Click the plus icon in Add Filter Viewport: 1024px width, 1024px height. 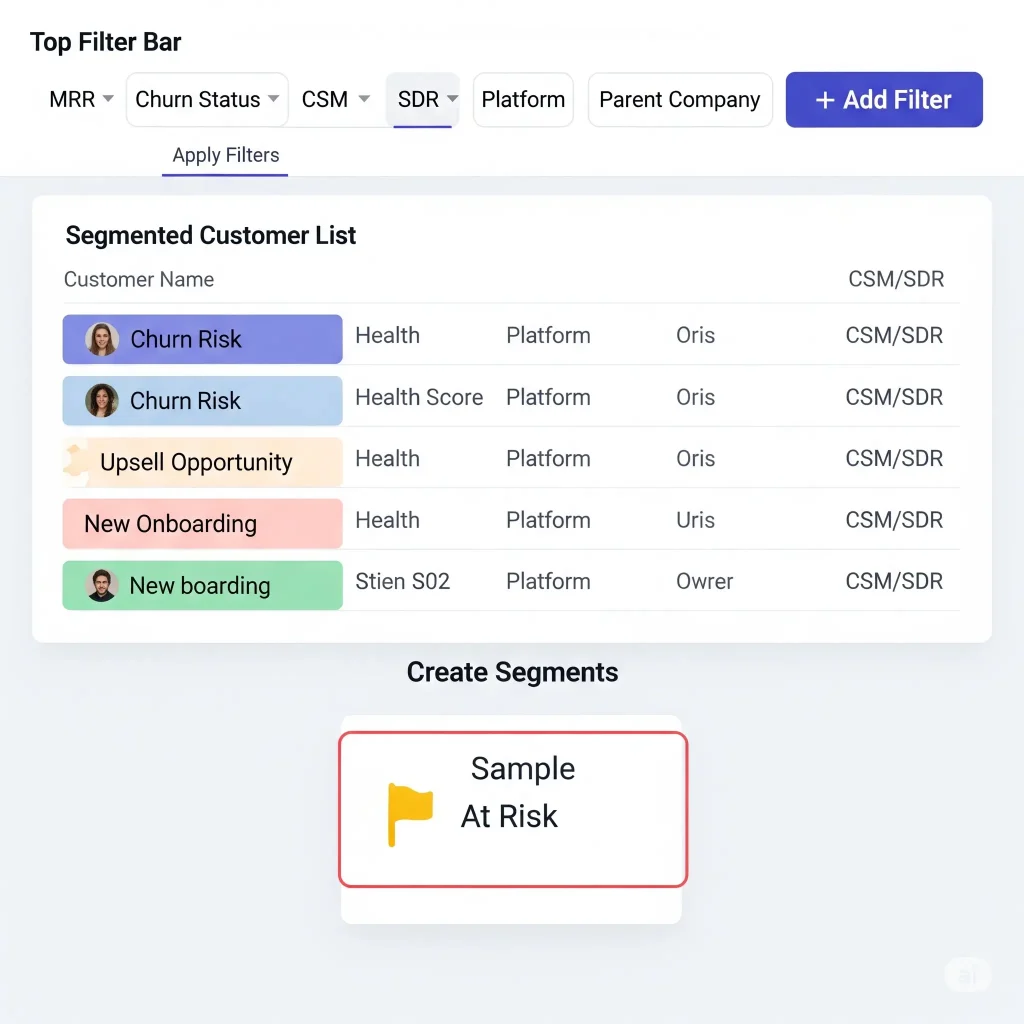click(x=825, y=100)
